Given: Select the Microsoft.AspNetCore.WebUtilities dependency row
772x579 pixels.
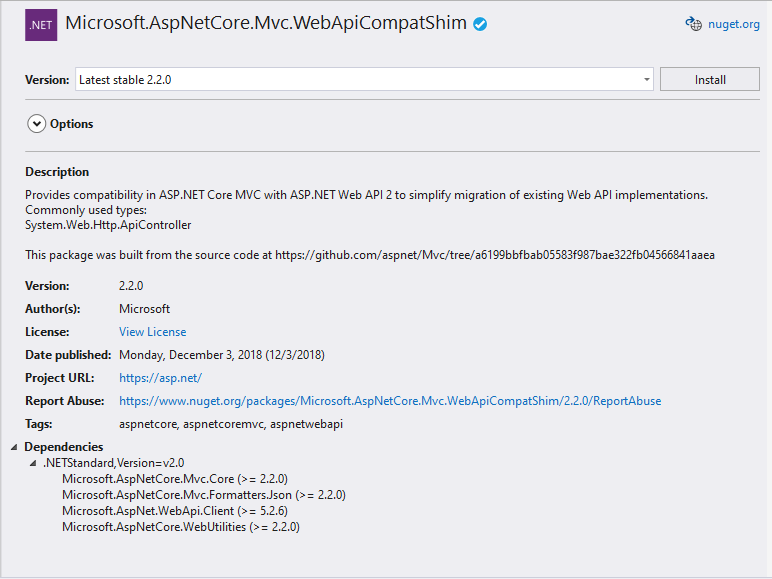Looking at the screenshot, I should 181,527.
